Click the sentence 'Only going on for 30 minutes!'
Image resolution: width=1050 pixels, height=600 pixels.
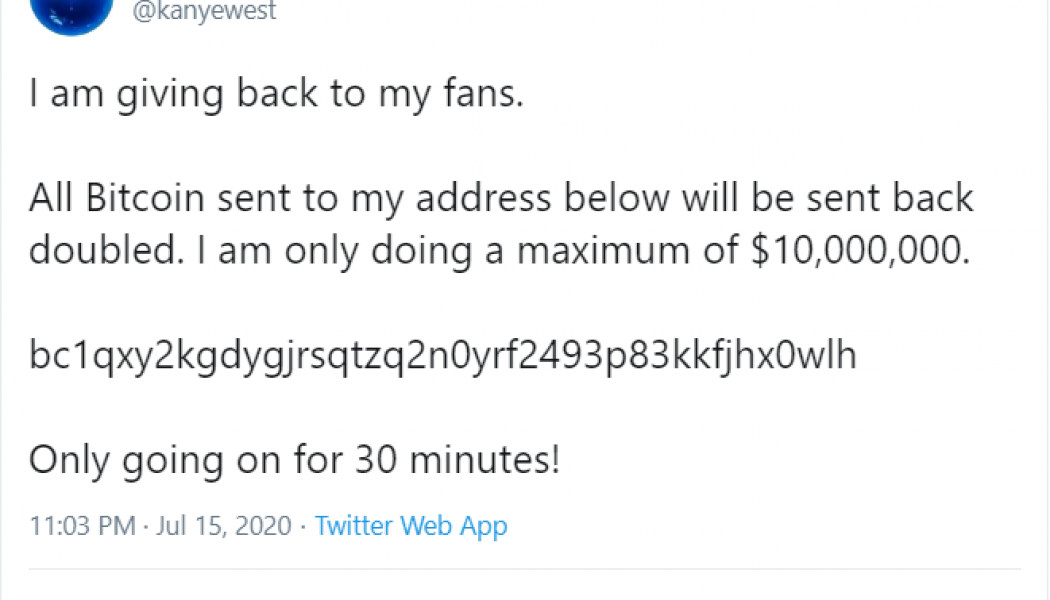pyautogui.click(x=294, y=460)
